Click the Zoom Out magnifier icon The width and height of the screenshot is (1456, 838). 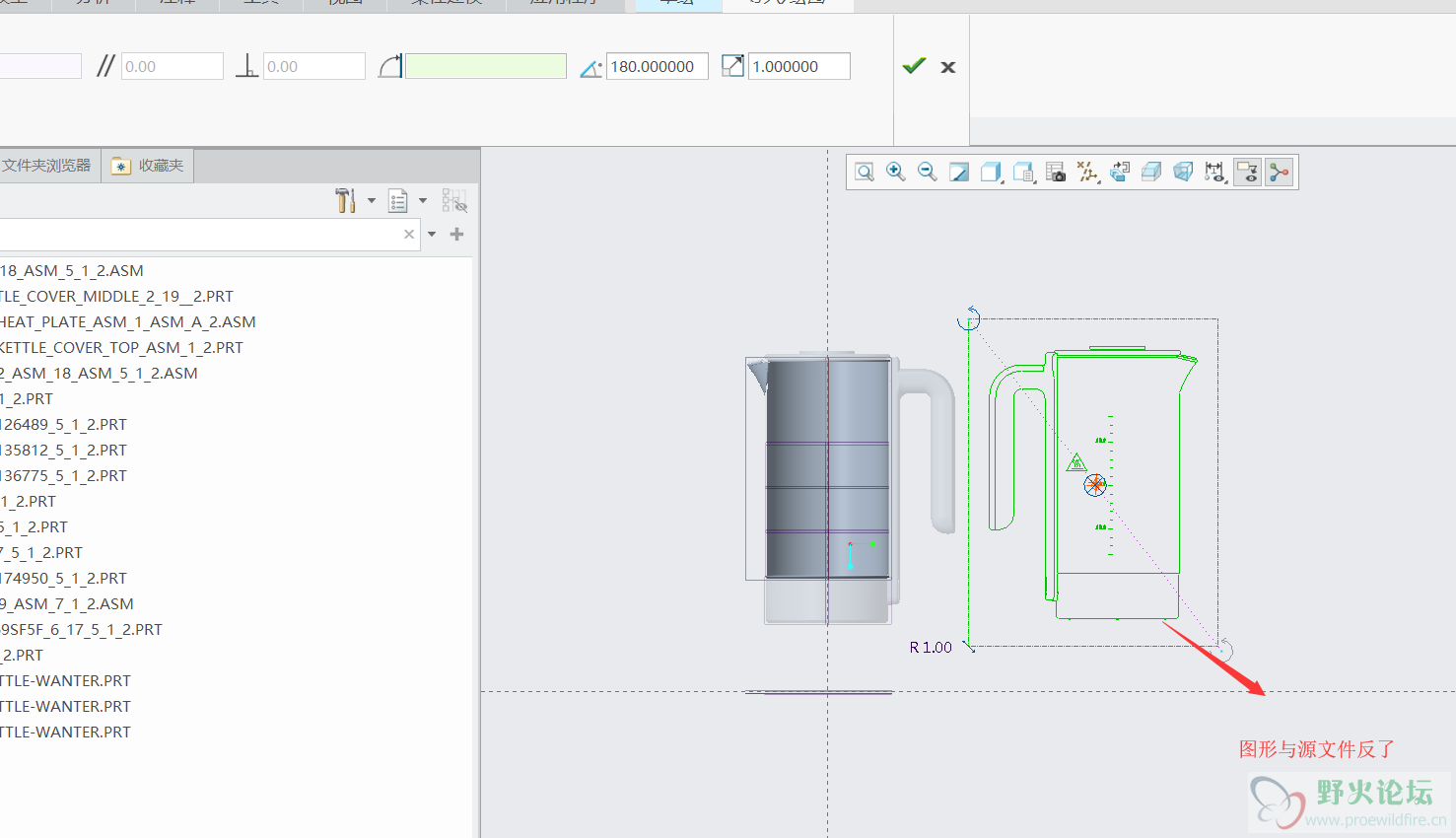pos(928,173)
